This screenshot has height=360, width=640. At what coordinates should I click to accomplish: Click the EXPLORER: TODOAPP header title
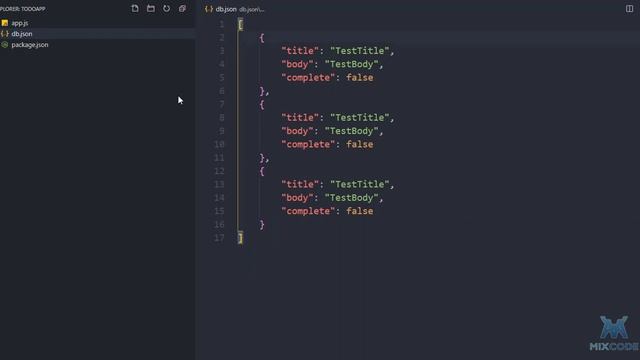point(23,9)
